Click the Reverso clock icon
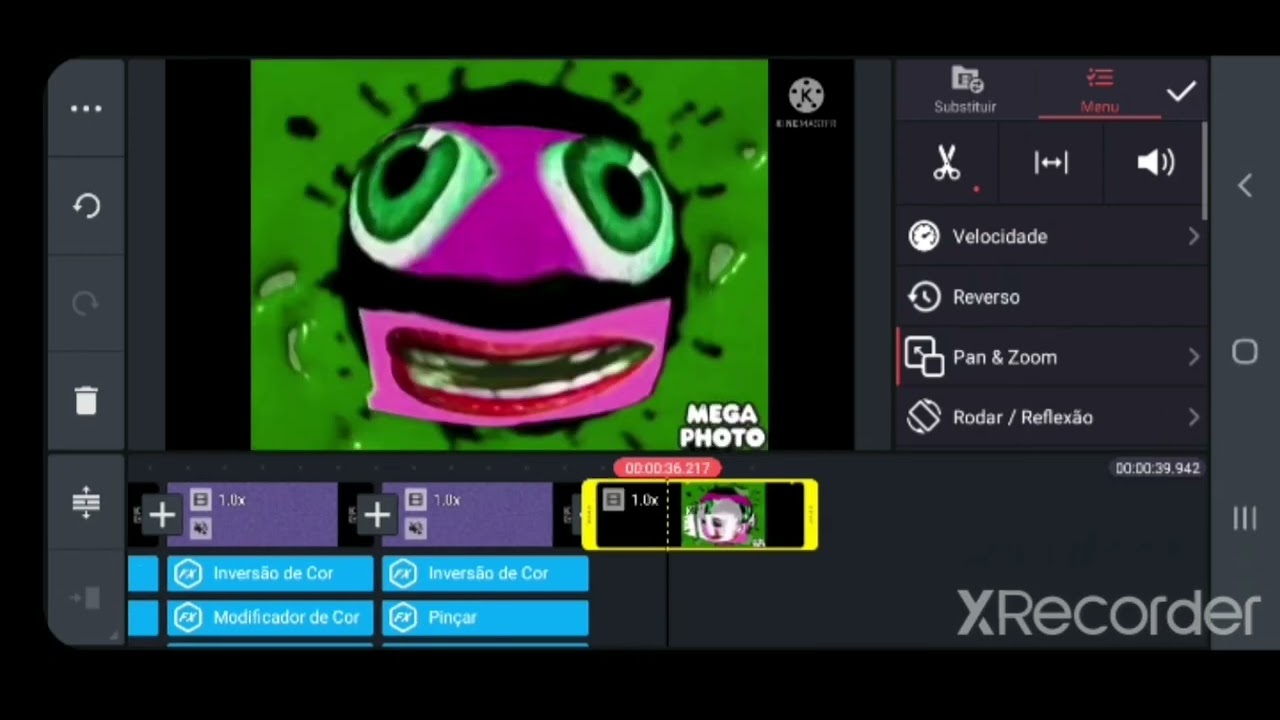The width and height of the screenshot is (1280, 720). (x=924, y=297)
